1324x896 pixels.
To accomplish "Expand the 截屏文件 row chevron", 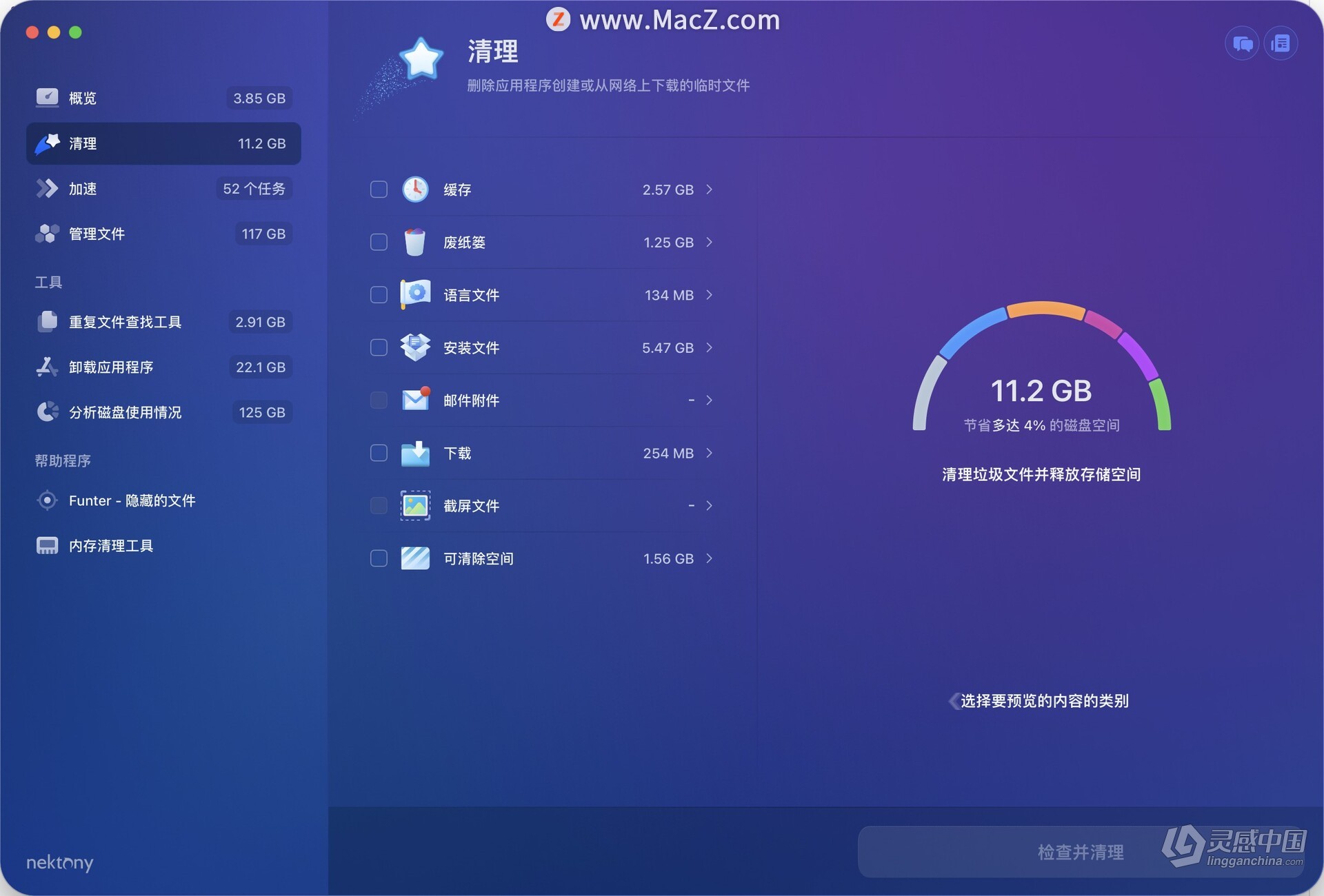I will (x=709, y=505).
